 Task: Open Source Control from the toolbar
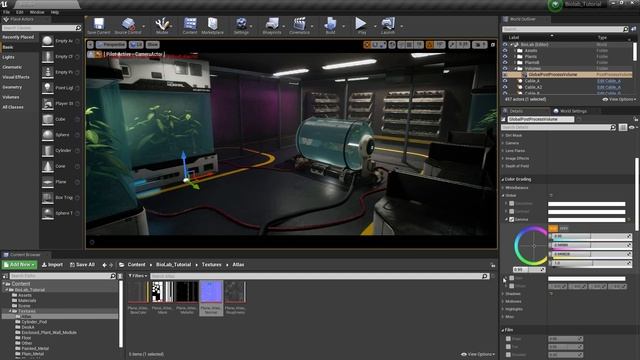pos(128,24)
